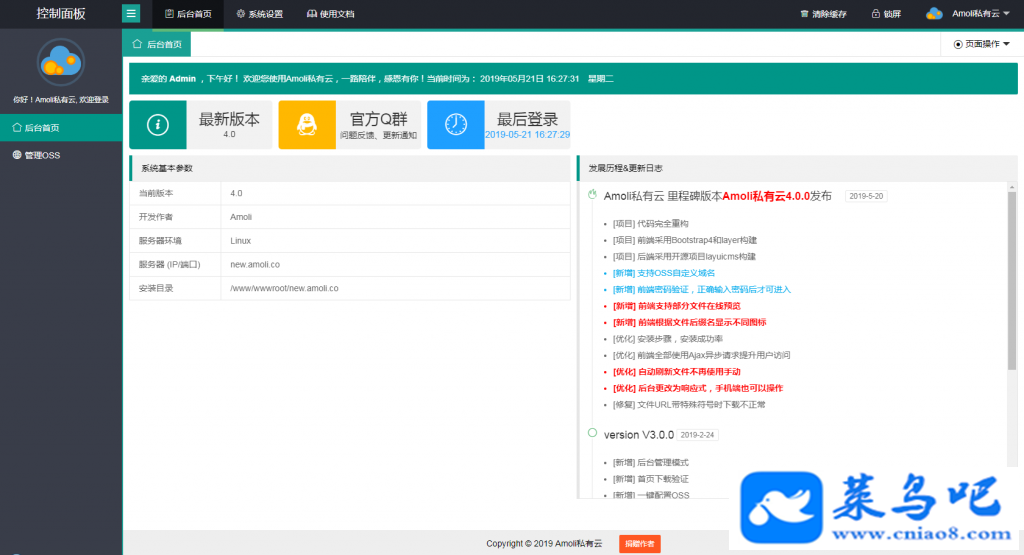1024x555 pixels.
Task: Click the update log vertical scrollbar
Action: pyautogui.click(x=1012, y=281)
